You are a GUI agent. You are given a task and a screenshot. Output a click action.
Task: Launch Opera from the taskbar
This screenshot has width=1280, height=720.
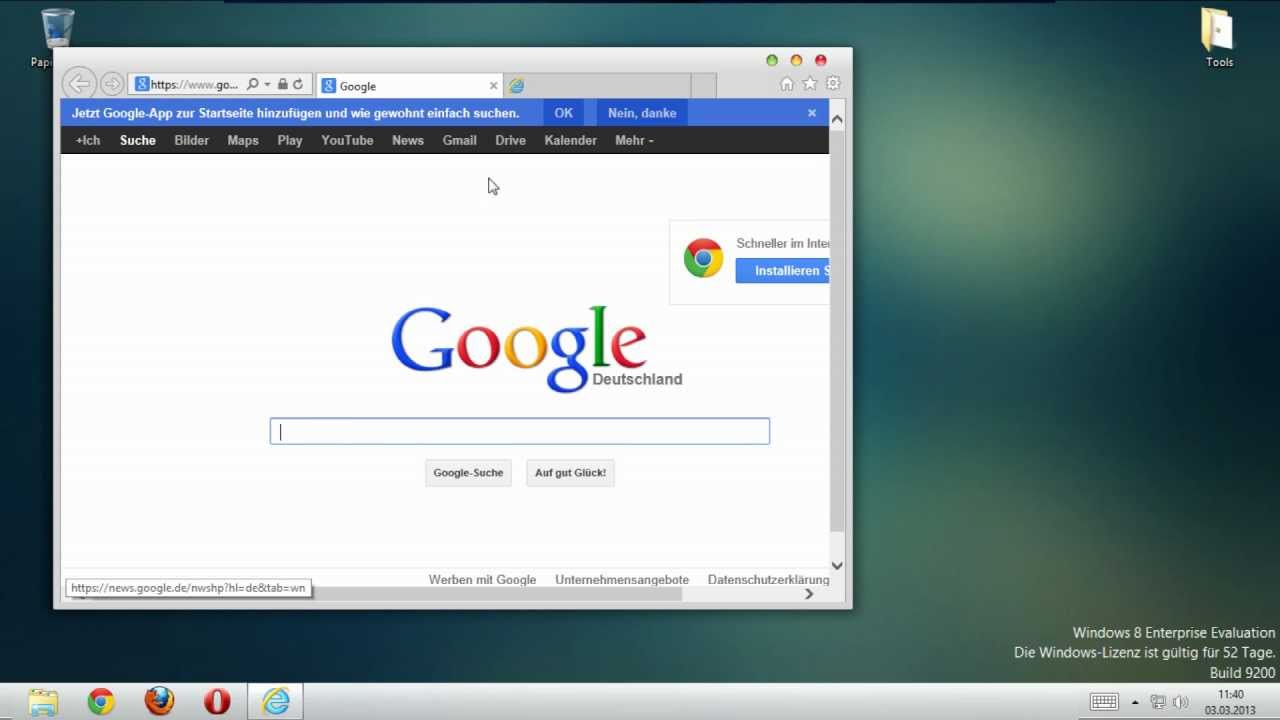[x=217, y=702]
